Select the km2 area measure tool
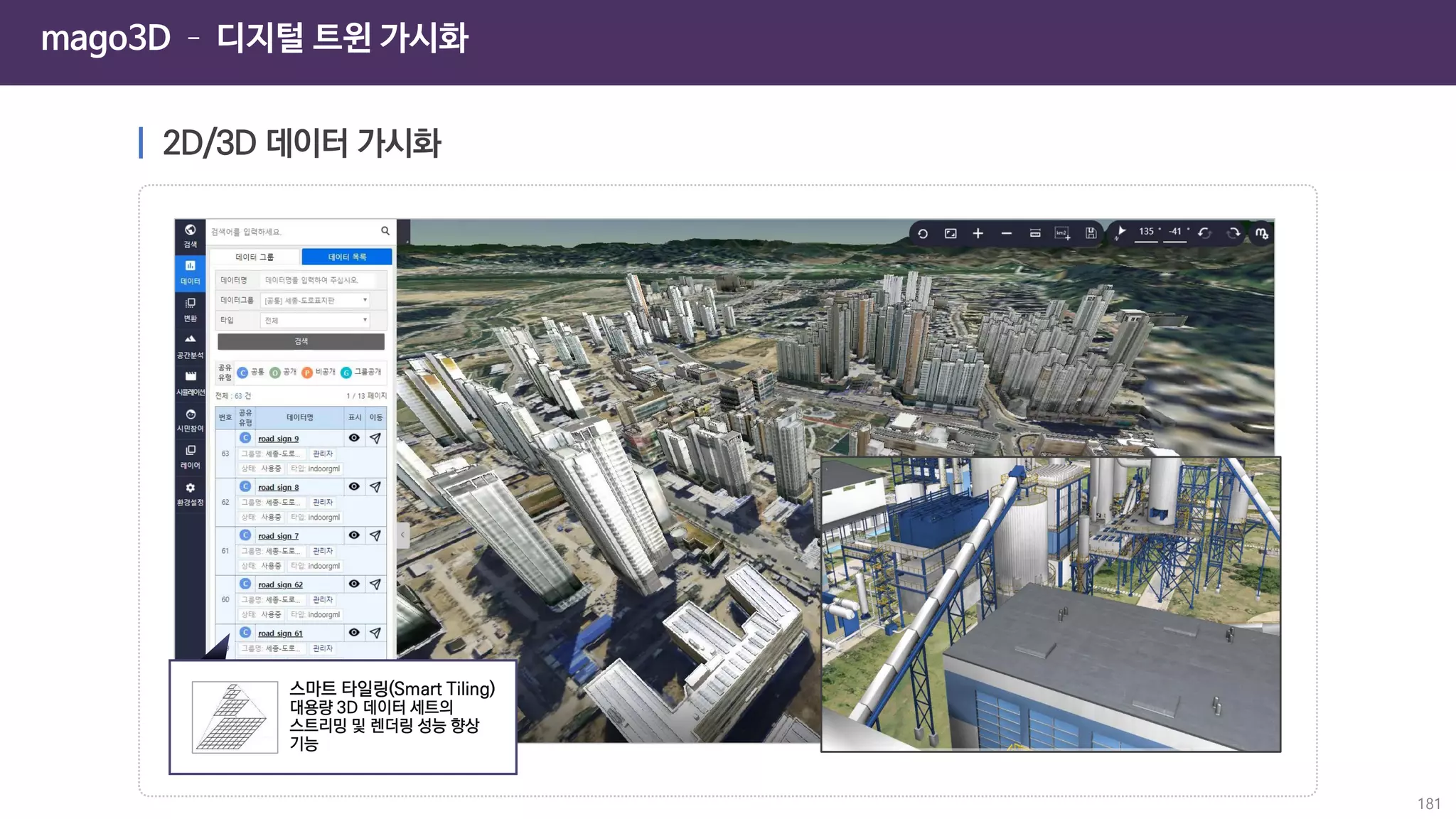Screen dimensions: 1456x819 click(1063, 233)
